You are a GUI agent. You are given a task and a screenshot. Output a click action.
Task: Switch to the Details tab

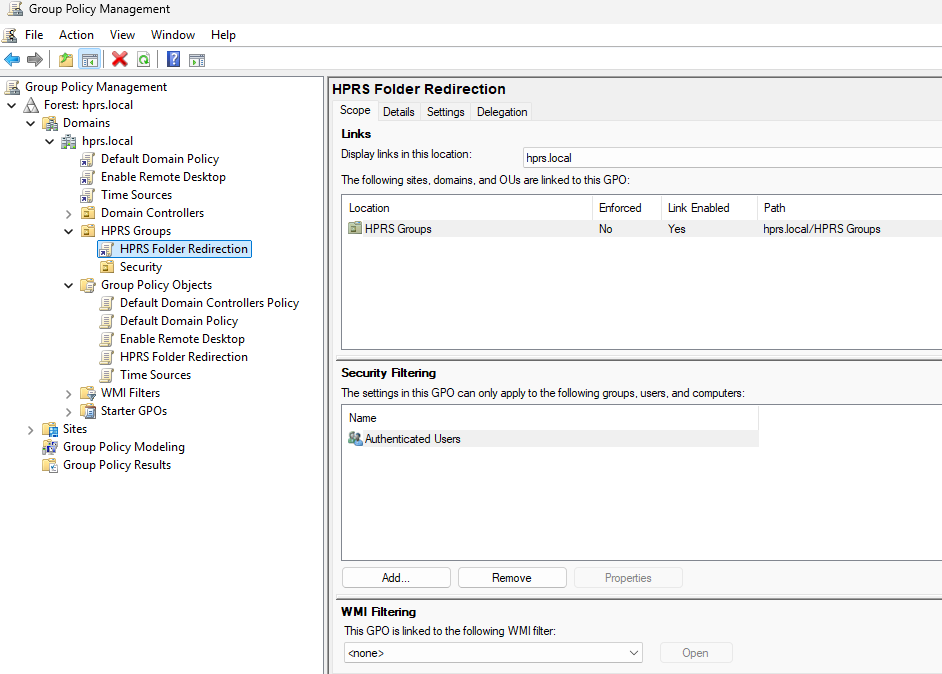399,112
